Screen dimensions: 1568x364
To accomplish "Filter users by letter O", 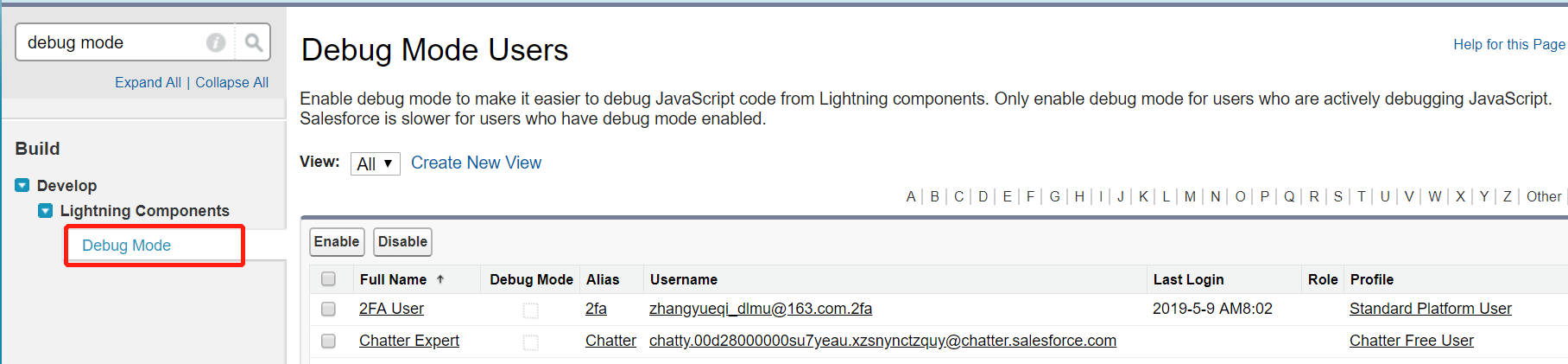I will pos(1240,196).
